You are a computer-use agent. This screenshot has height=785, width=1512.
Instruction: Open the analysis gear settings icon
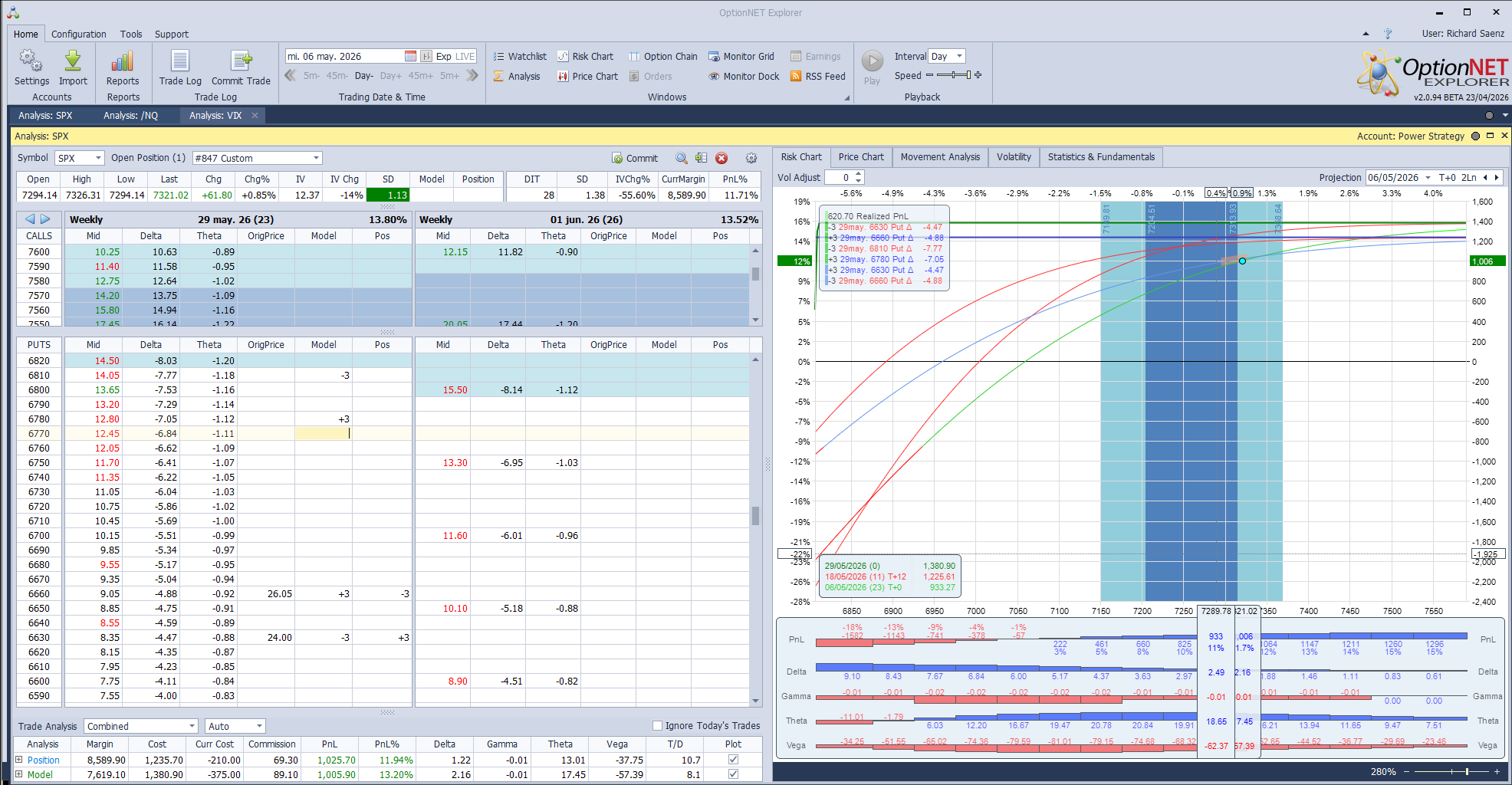coord(751,158)
